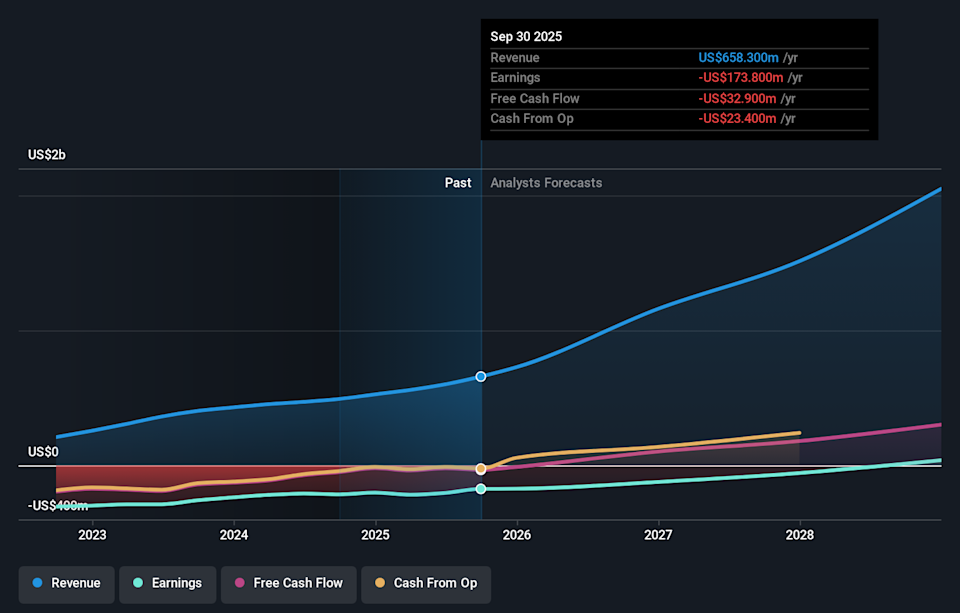The image size is (960, 613).
Task: Click the US$2b y-axis label
Action: (46, 155)
